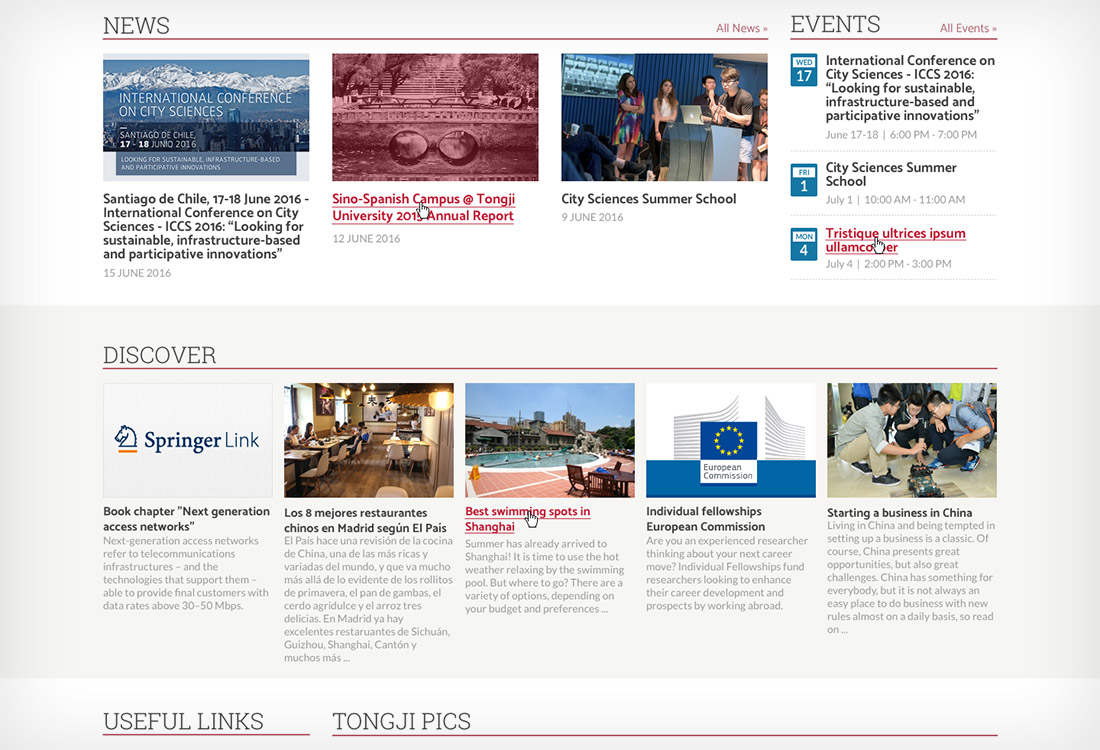Screen dimensions: 1100x750
Task: Open the Best swimming spots in Shanghai link
Action: point(527,519)
